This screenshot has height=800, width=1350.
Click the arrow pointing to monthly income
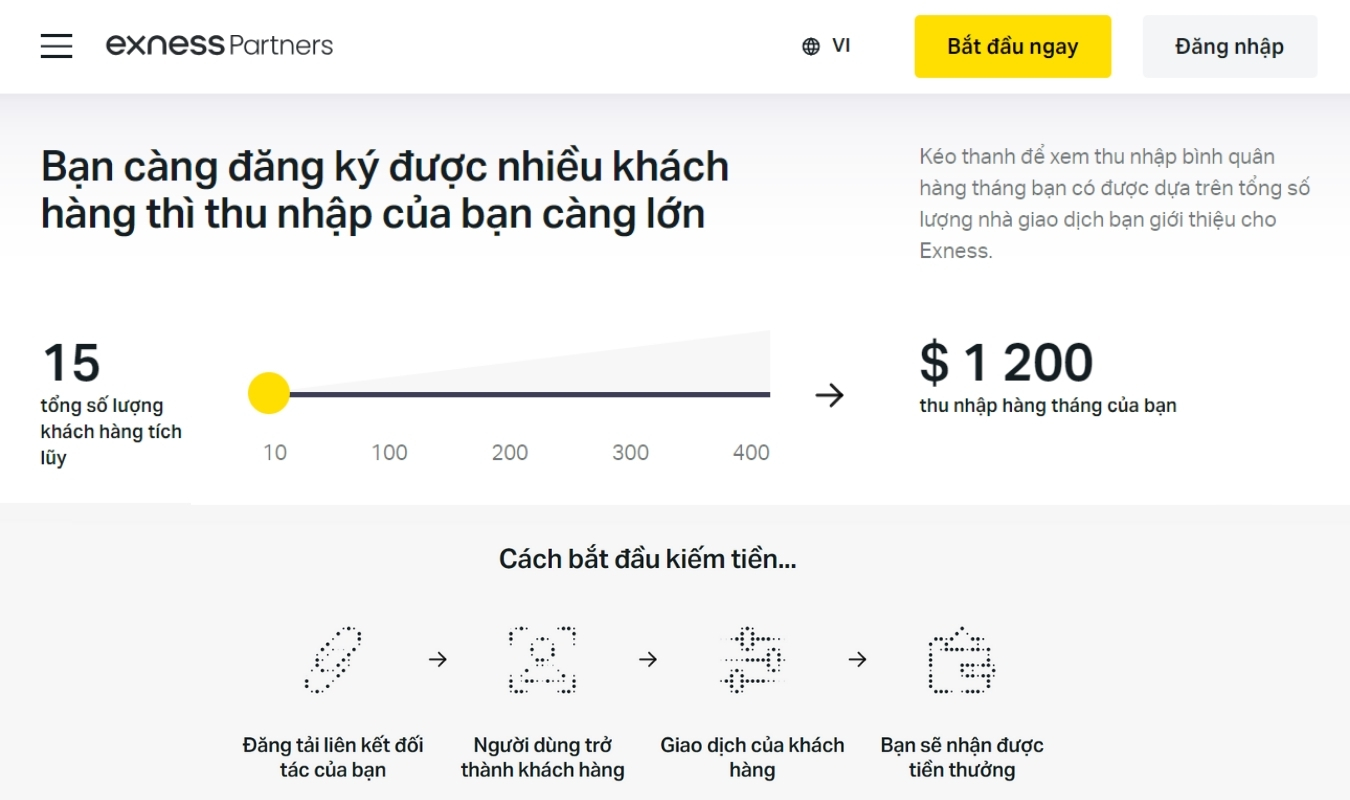click(x=829, y=395)
